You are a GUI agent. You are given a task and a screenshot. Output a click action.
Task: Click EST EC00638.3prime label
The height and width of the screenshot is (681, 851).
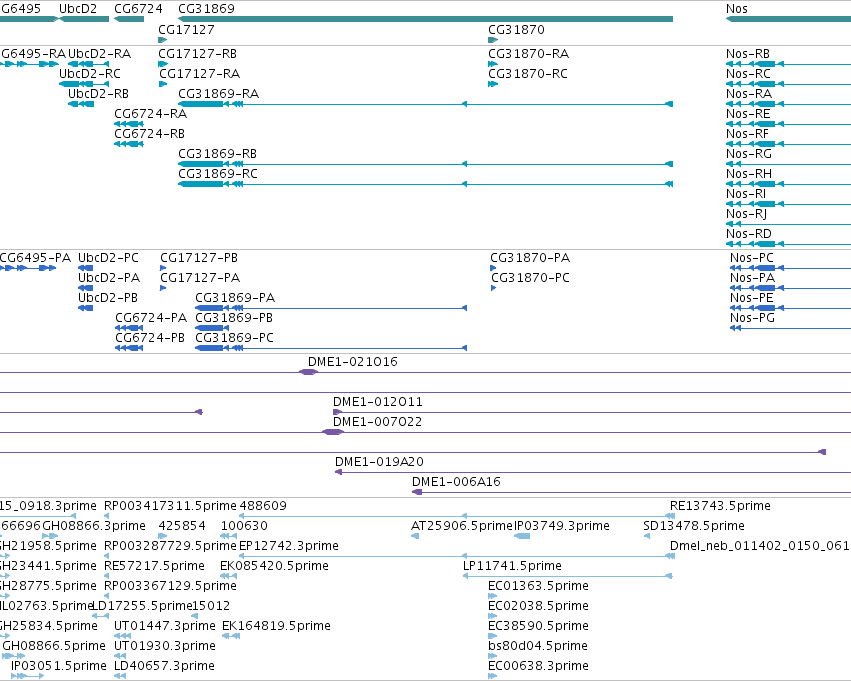(x=538, y=666)
